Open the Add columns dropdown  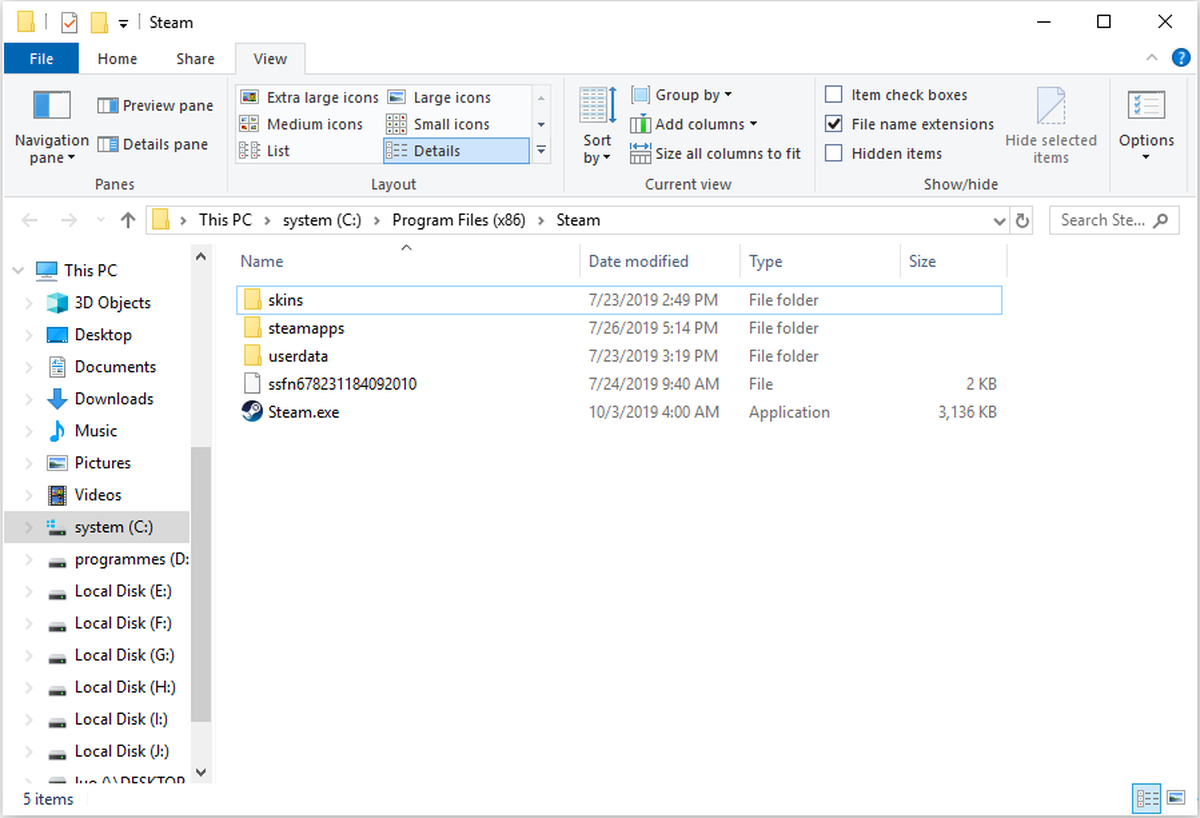(693, 124)
